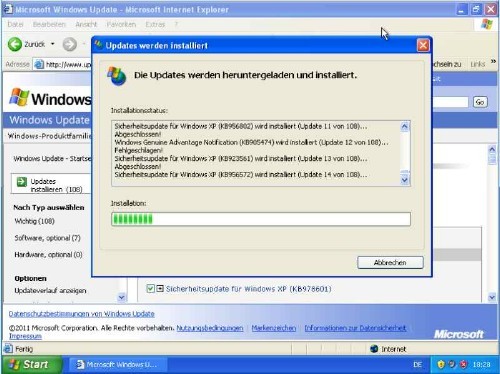Click the Go search button
This screenshot has height=374, width=500.
click(480, 102)
